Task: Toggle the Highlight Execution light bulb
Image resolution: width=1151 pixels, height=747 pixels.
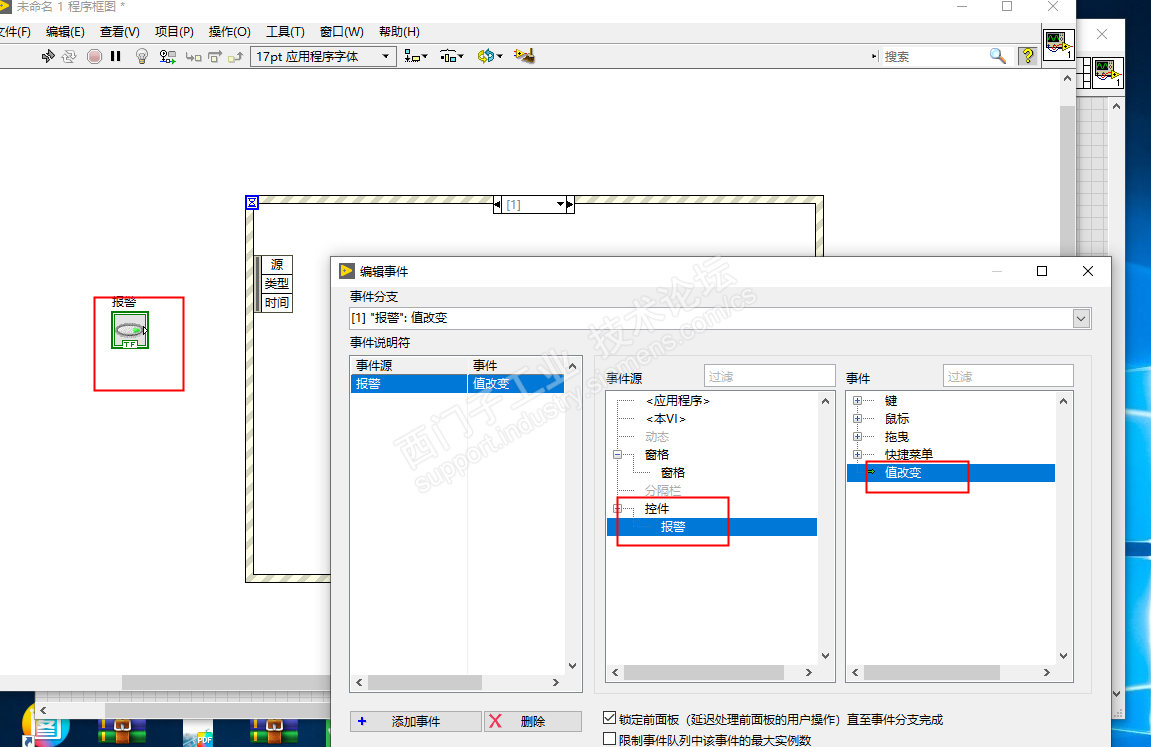Action: pyautogui.click(x=142, y=57)
